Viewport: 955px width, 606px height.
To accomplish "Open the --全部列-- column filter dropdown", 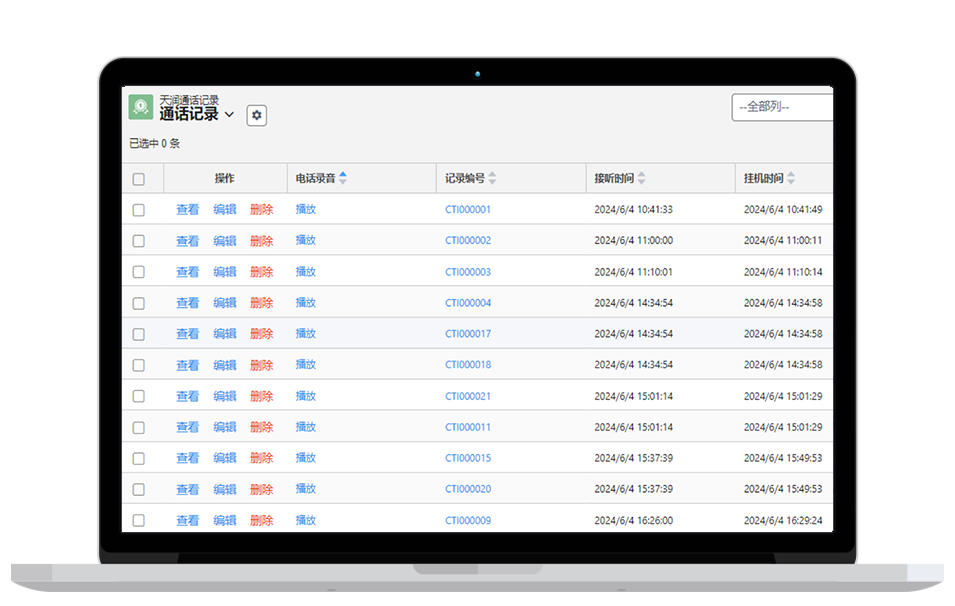I will pos(781,107).
